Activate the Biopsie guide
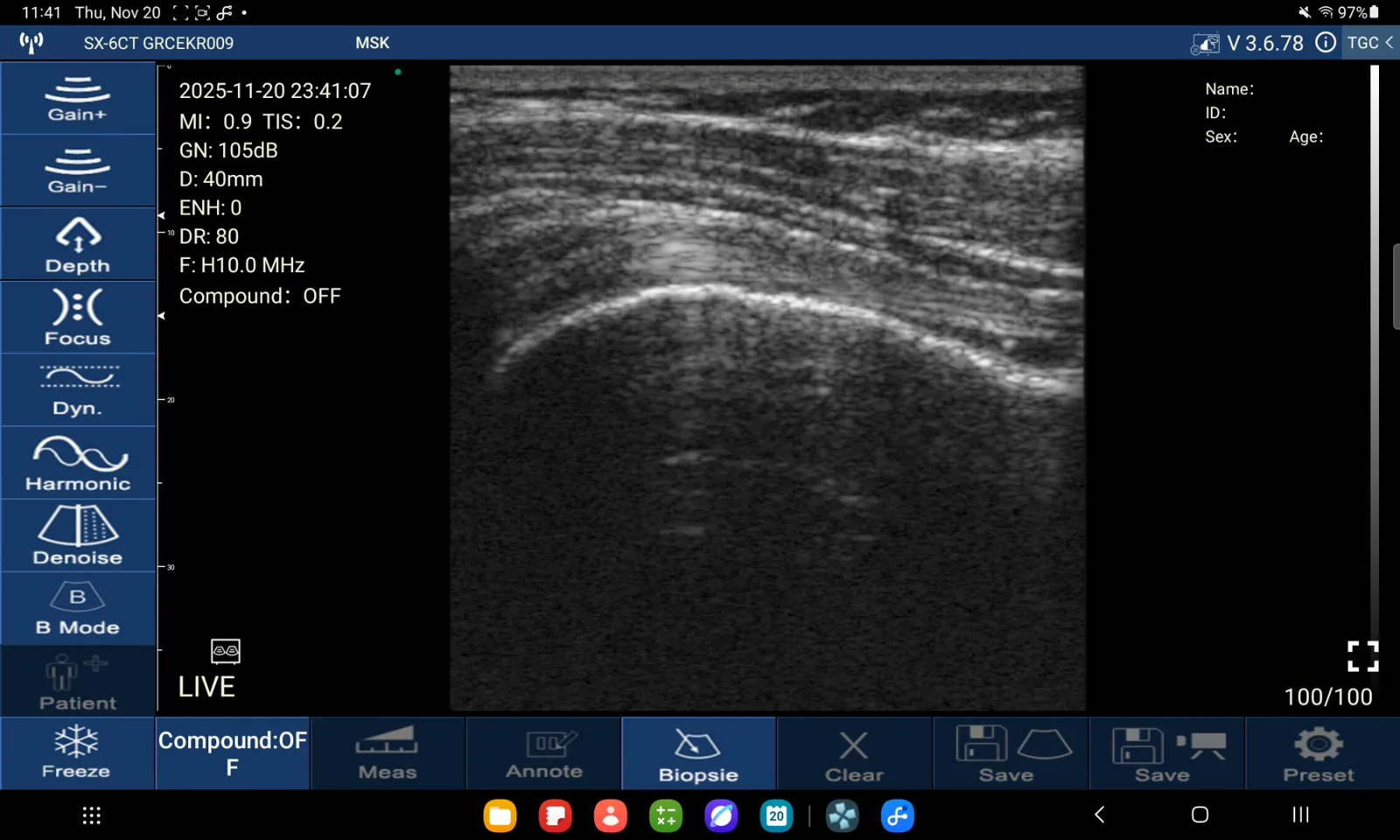Image resolution: width=1400 pixels, height=840 pixels. [699, 753]
